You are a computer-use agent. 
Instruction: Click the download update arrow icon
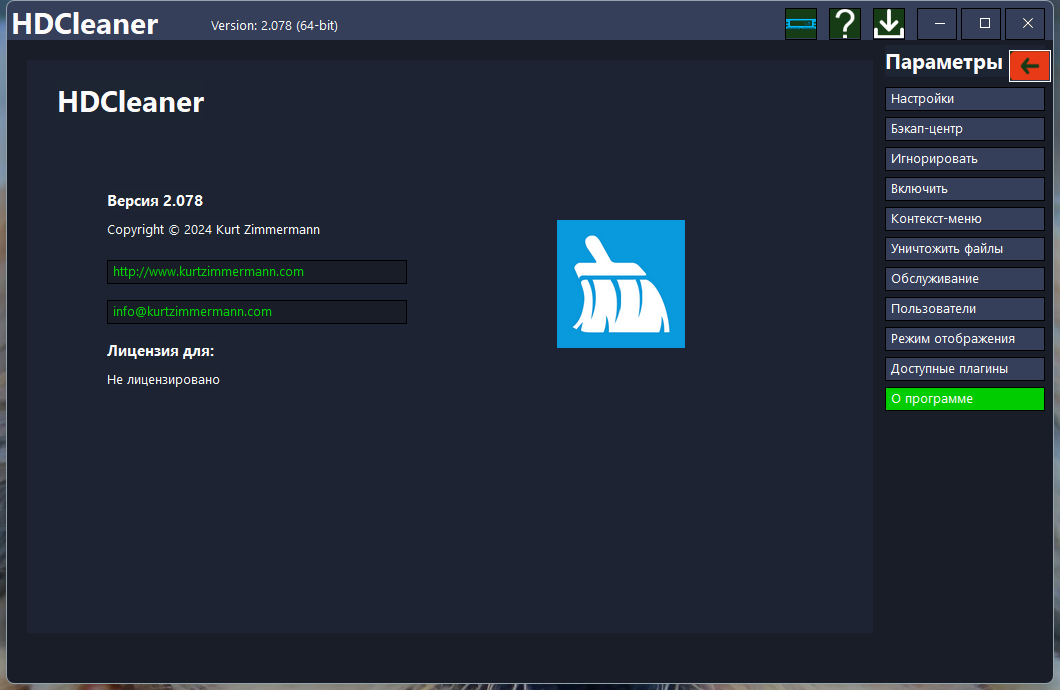[x=888, y=23]
